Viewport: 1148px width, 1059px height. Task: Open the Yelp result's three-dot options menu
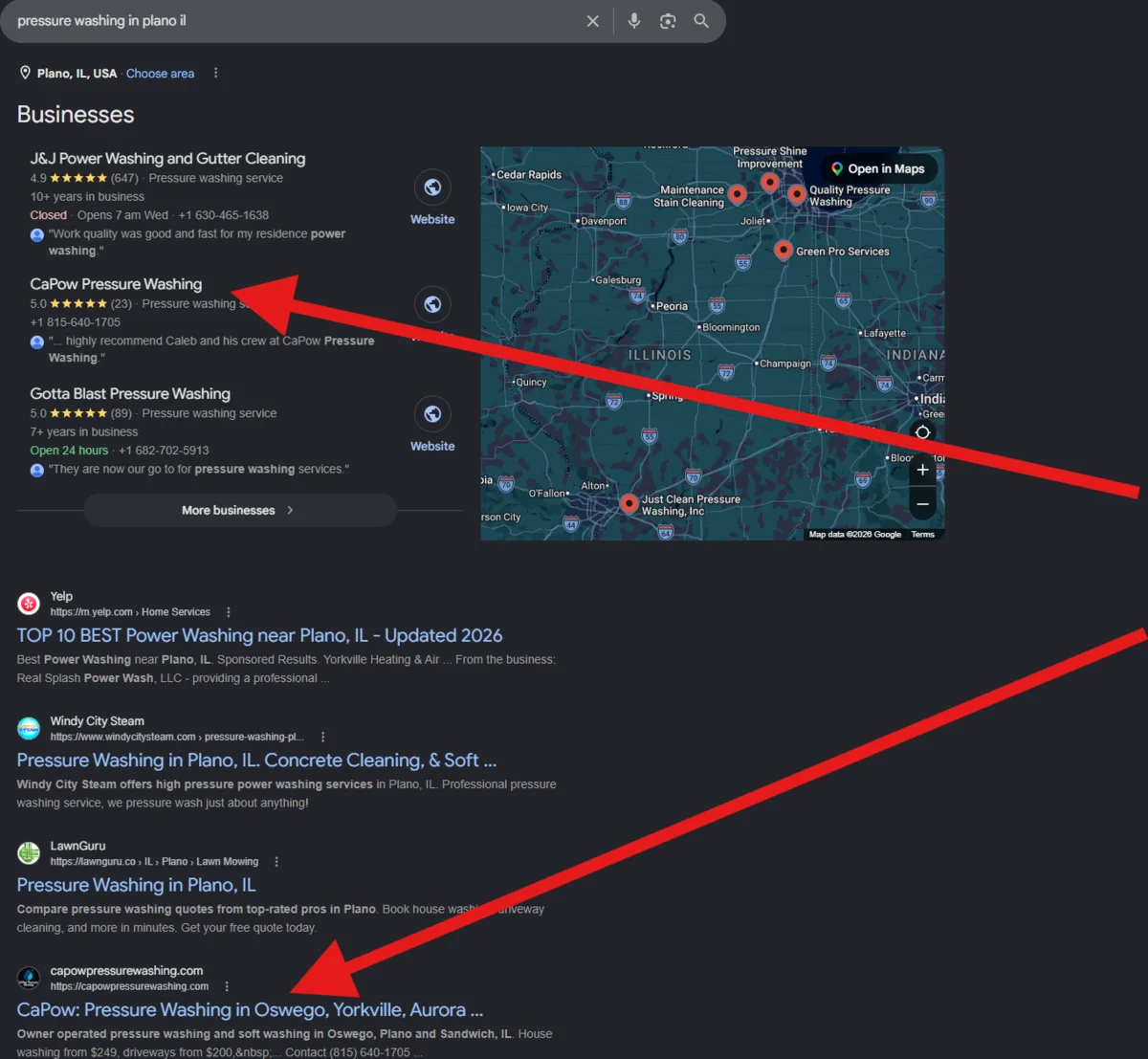[228, 612]
